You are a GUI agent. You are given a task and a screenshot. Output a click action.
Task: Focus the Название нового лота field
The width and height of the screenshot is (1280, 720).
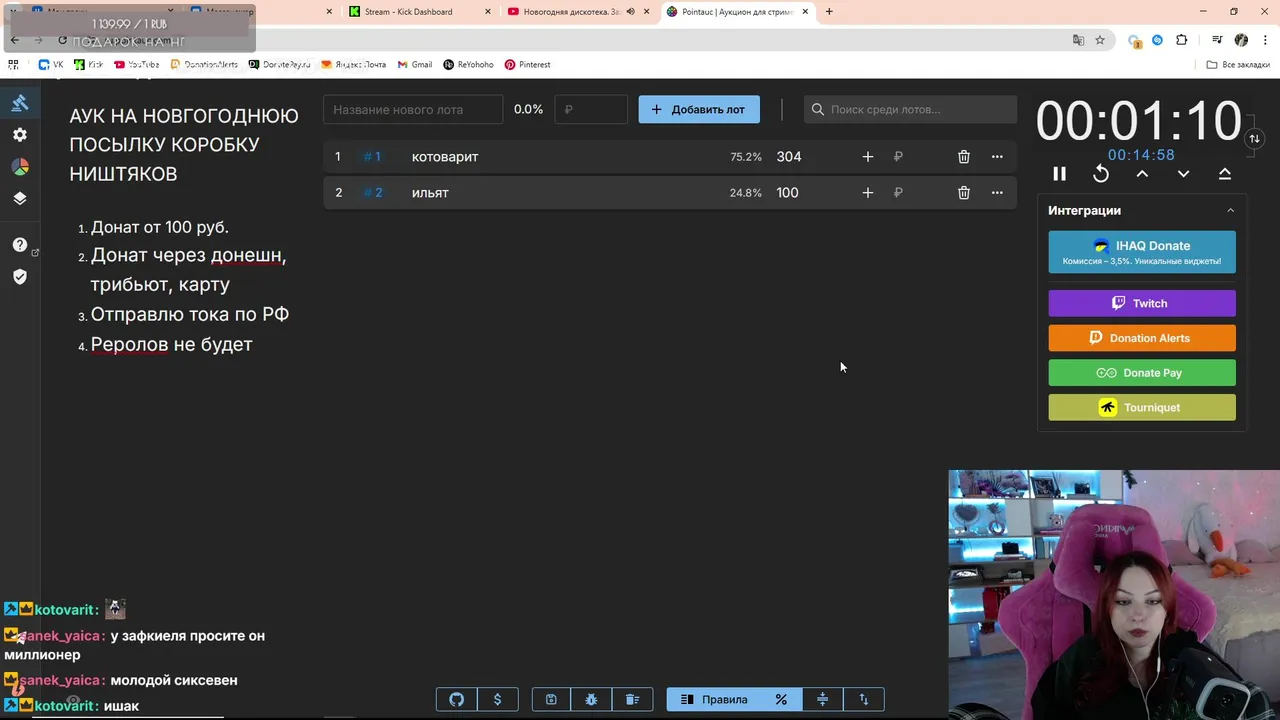pyautogui.click(x=413, y=109)
